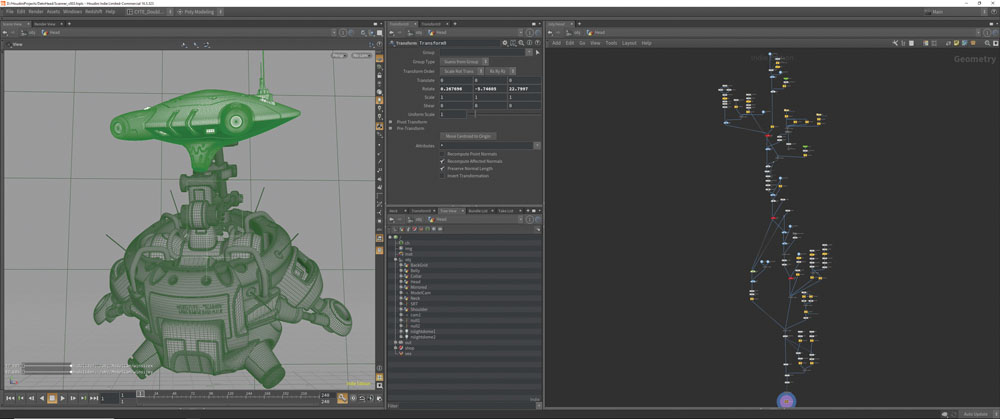Click the gear icon in Transform parameters
Screen dimensions: 1000x419
pos(505,43)
